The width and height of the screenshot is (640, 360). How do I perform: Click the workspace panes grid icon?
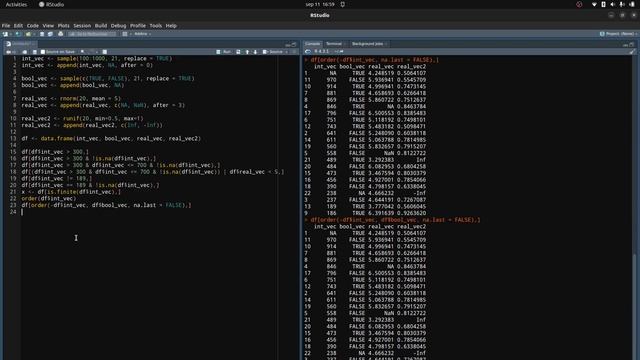(125, 34)
